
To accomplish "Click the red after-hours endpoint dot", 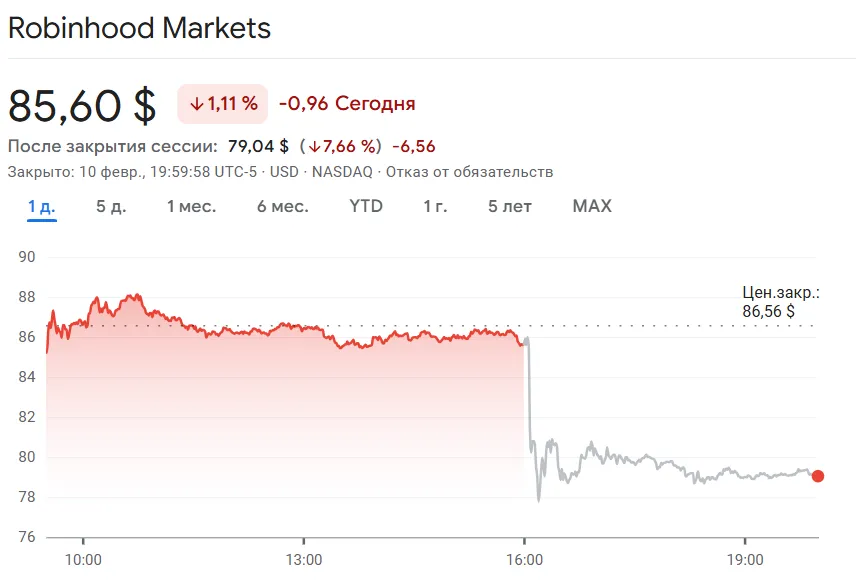I will tap(818, 476).
